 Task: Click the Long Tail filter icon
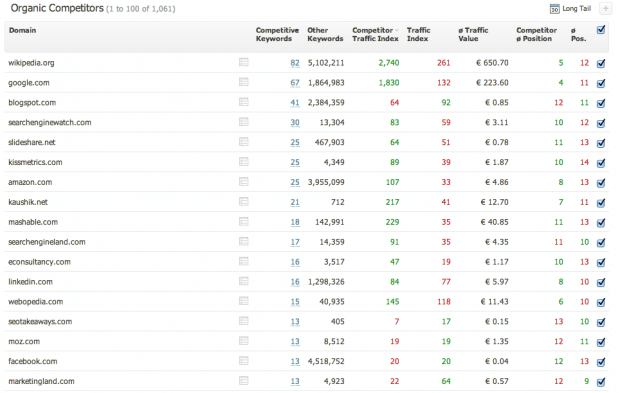(x=555, y=9)
